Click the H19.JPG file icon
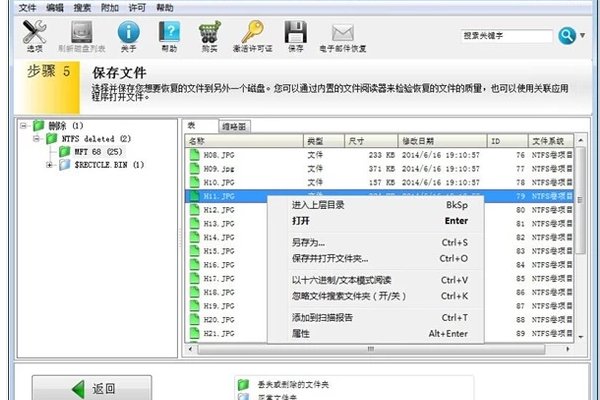 point(195,306)
